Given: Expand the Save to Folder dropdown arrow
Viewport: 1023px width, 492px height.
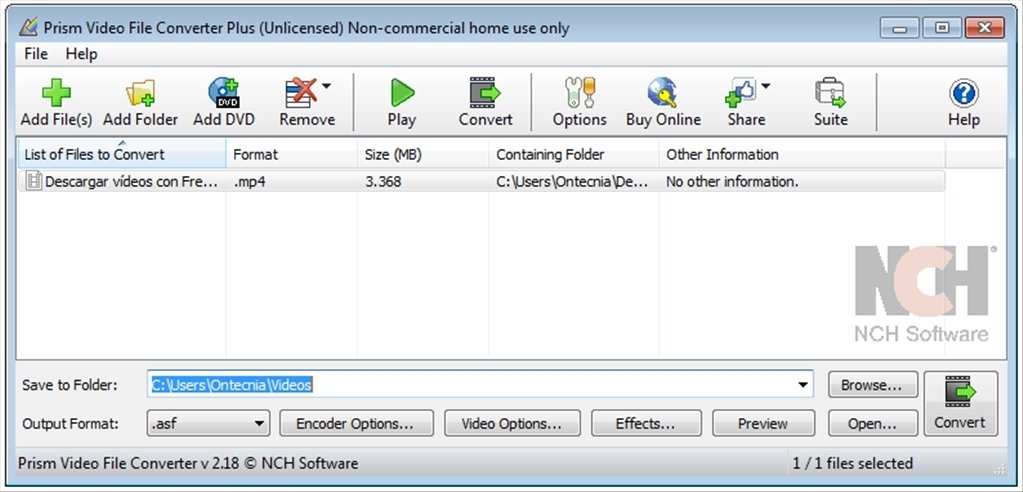Looking at the screenshot, I should [803, 385].
